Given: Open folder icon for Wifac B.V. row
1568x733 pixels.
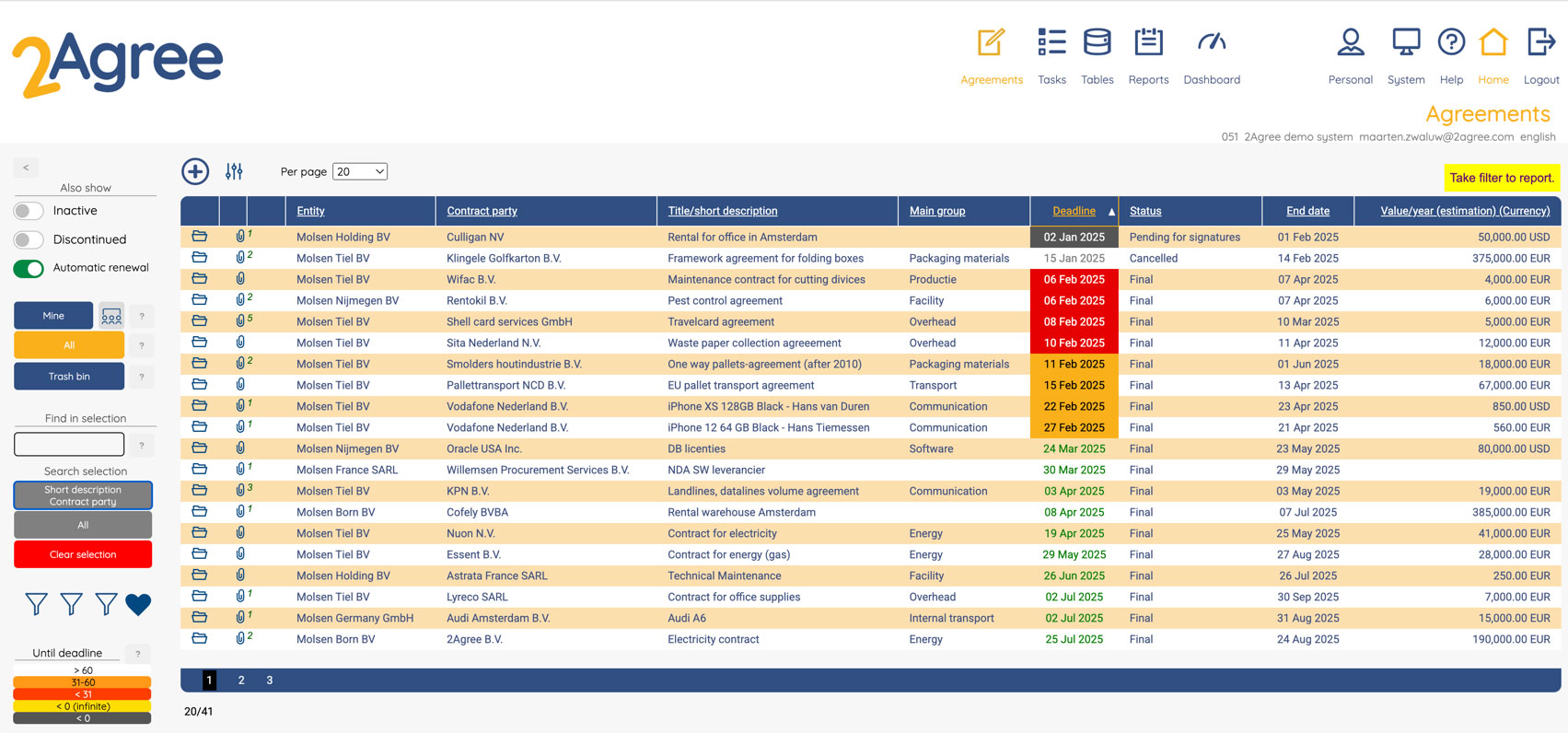Looking at the screenshot, I should (199, 279).
